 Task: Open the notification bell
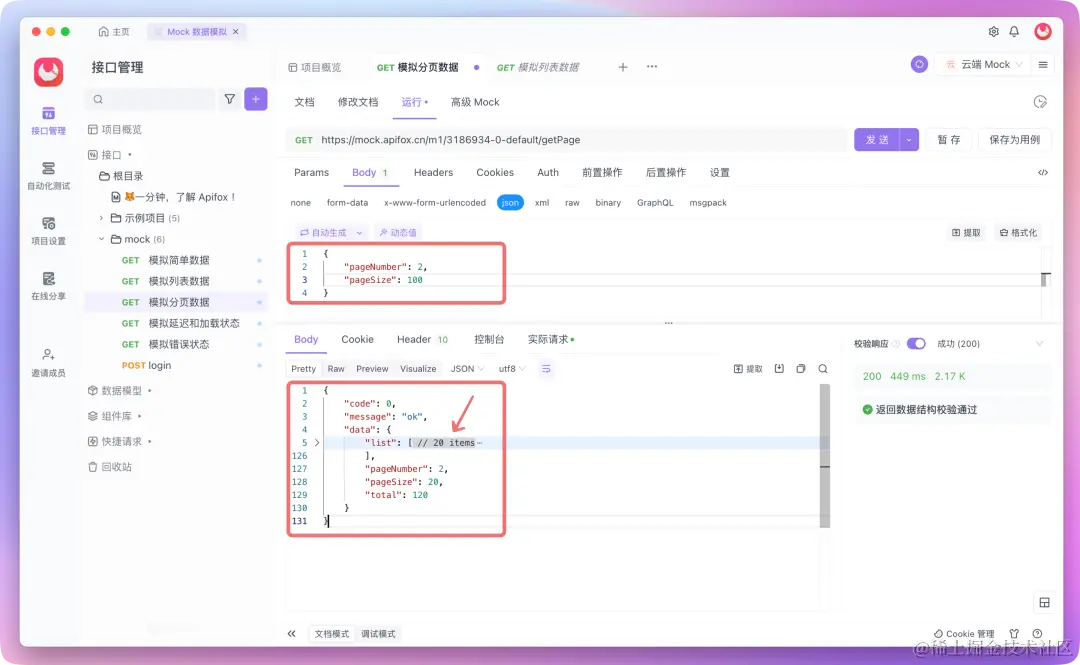1014,32
